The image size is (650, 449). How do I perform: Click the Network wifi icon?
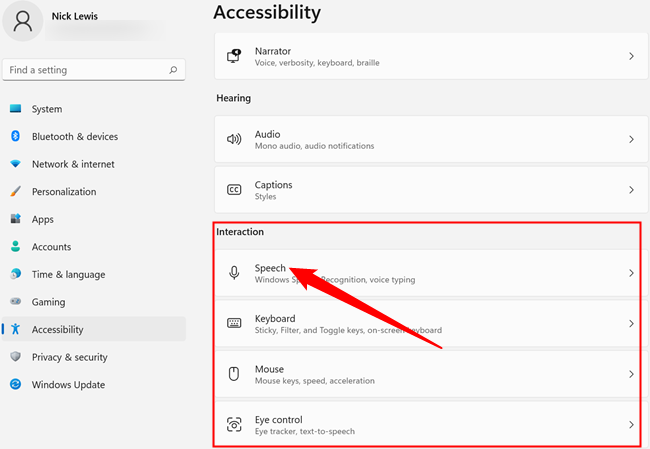pos(15,164)
